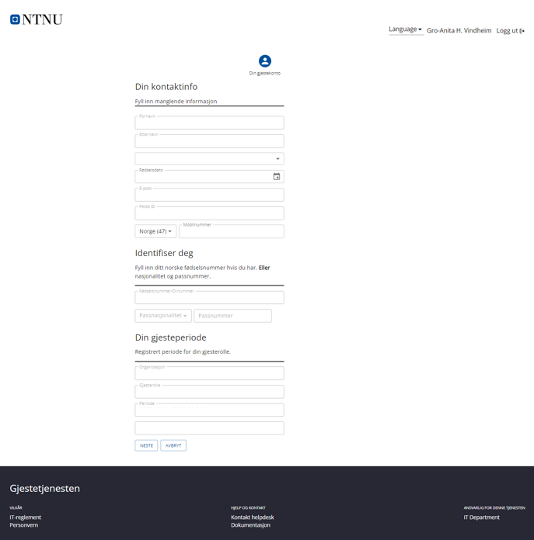
Task: Focus the Fødselsnummer/D-nummer input field
Action: (209, 297)
